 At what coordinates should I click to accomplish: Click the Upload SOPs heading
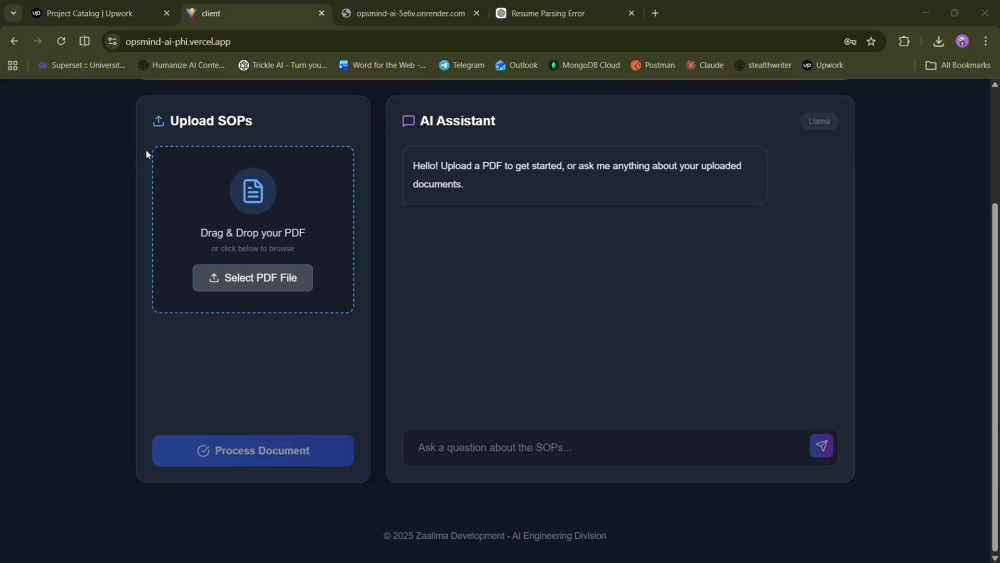(x=211, y=121)
